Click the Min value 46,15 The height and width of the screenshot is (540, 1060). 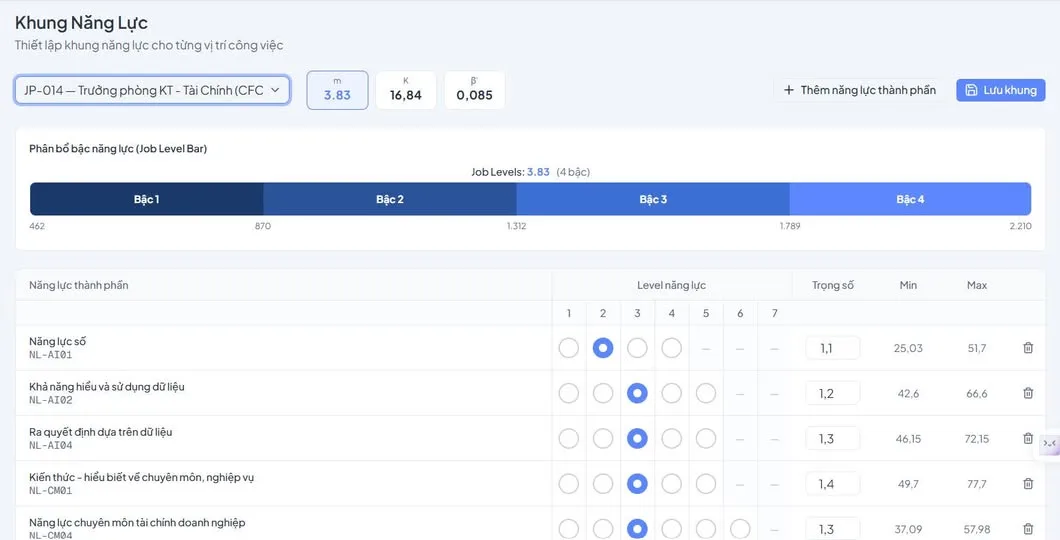click(x=908, y=439)
